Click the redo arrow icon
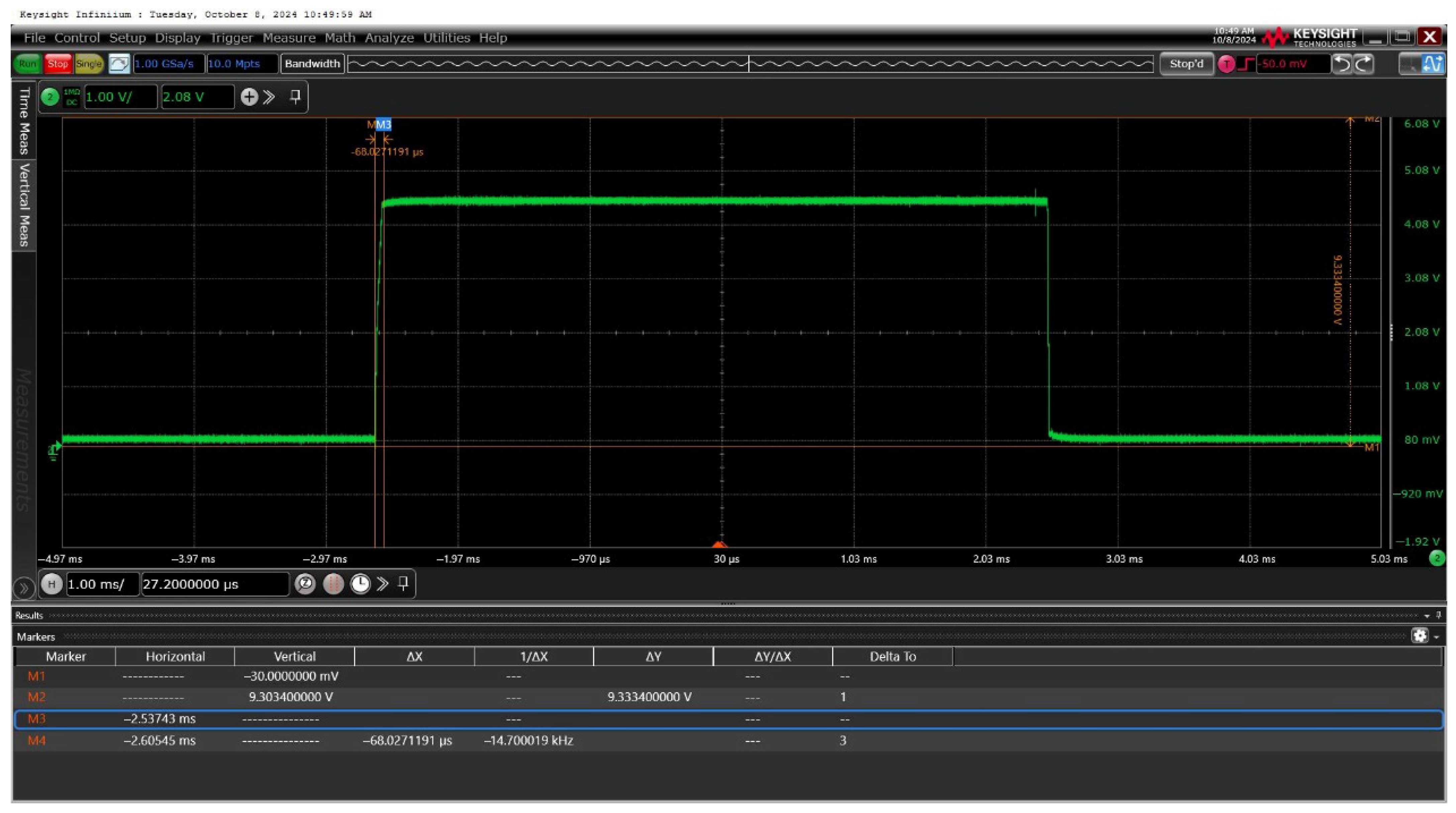The image size is (1456, 813). click(1364, 64)
